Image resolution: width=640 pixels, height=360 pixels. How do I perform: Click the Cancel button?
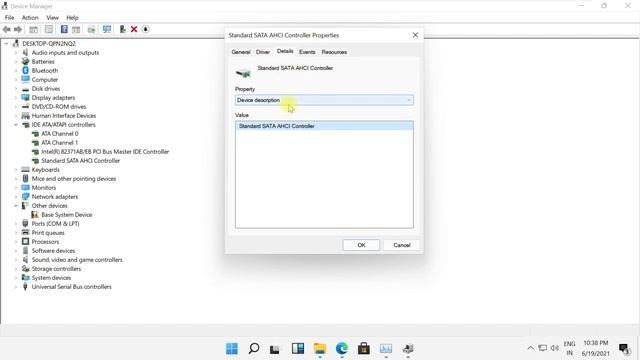402,245
